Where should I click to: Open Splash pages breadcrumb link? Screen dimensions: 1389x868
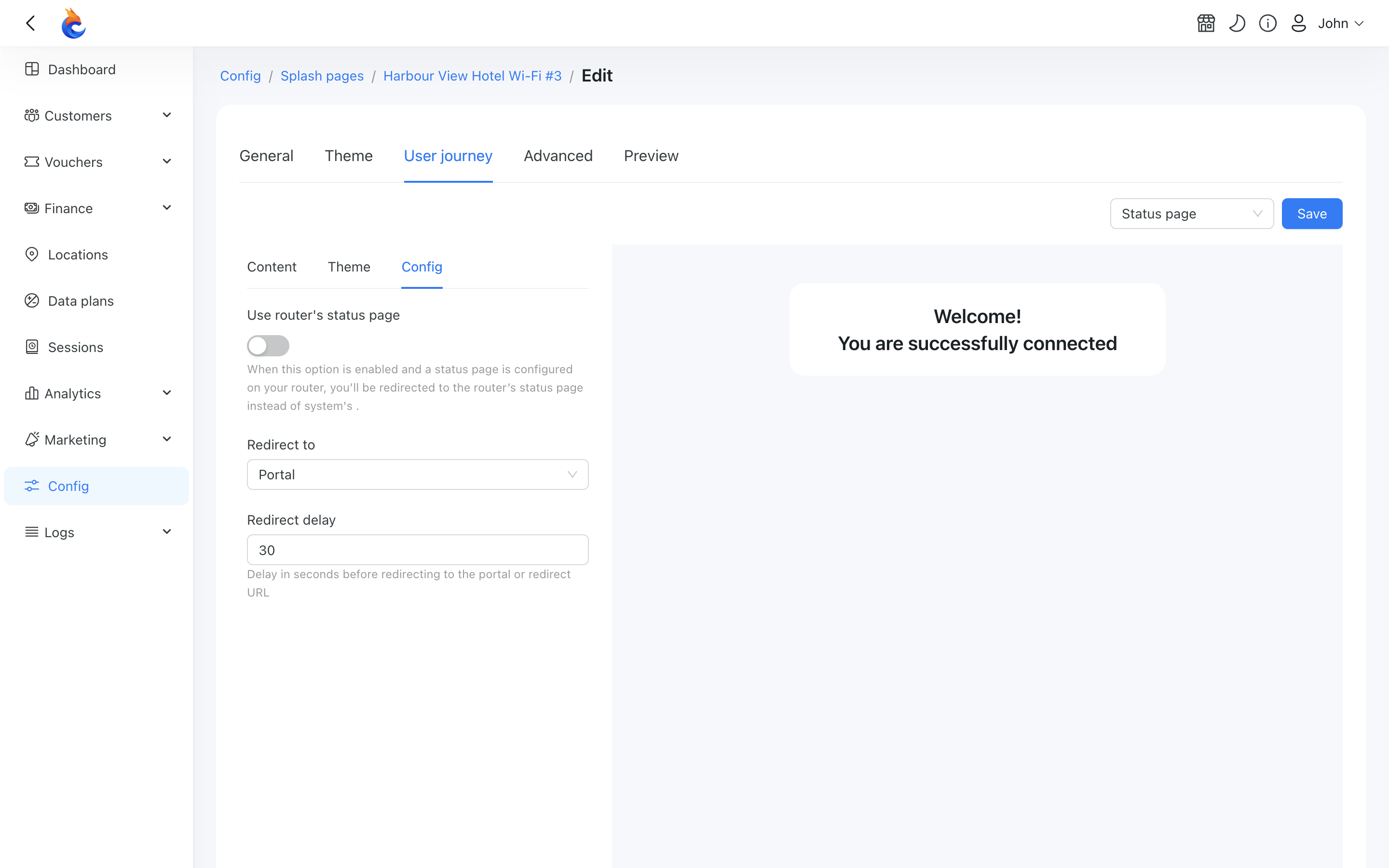(322, 76)
